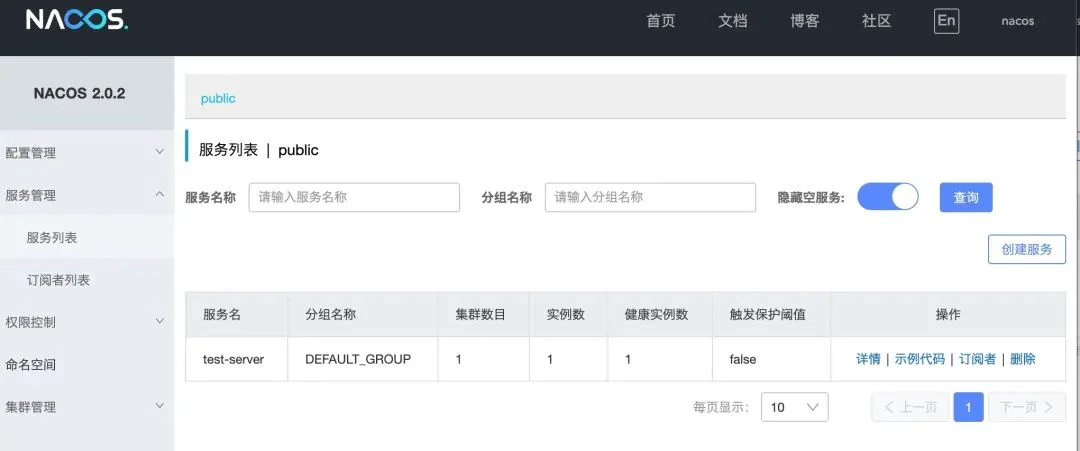
Task: Expand the 权限控制 menu
Action: tap(86, 322)
